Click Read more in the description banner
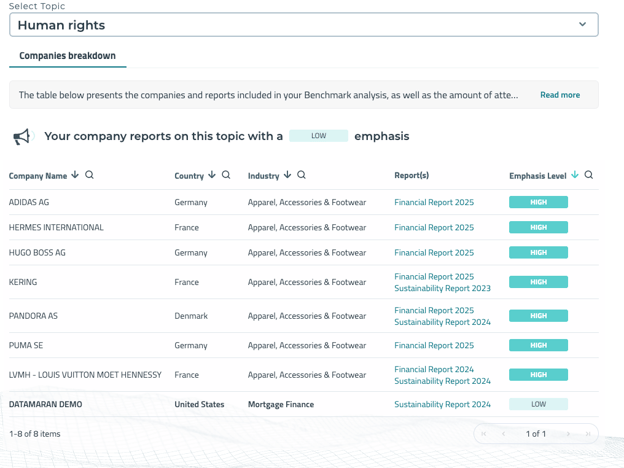The height and width of the screenshot is (468, 624). point(560,95)
